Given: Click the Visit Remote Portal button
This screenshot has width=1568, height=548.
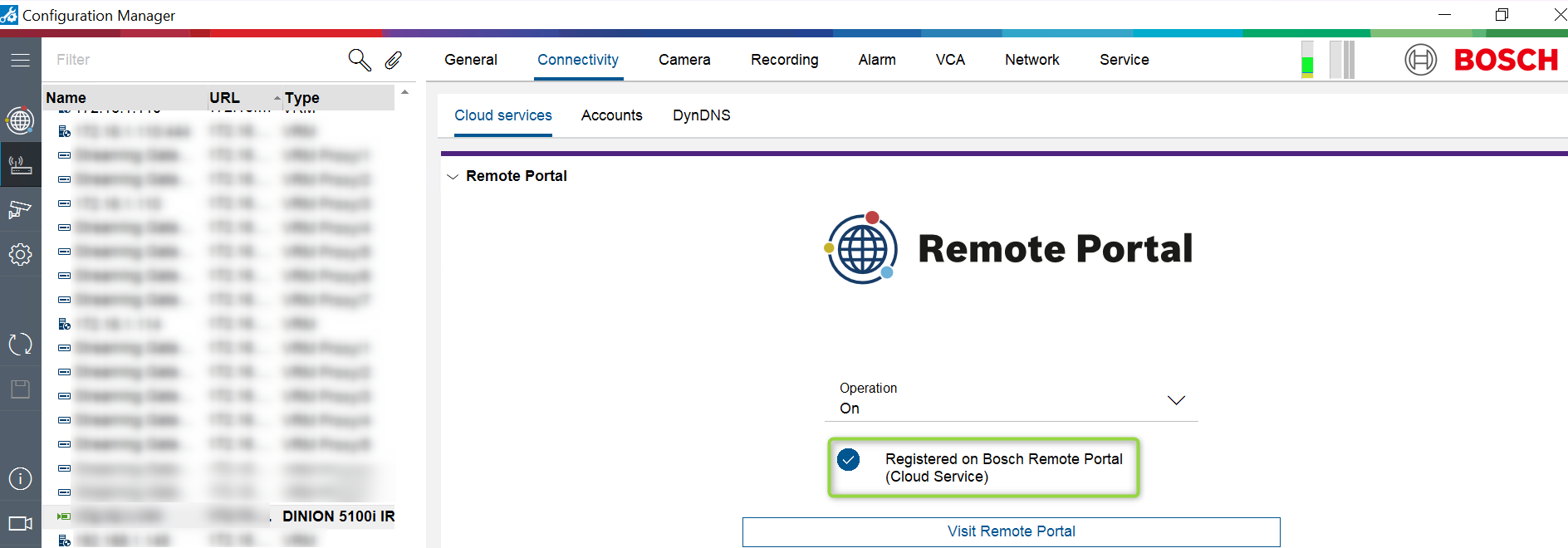Looking at the screenshot, I should tap(1012, 532).
